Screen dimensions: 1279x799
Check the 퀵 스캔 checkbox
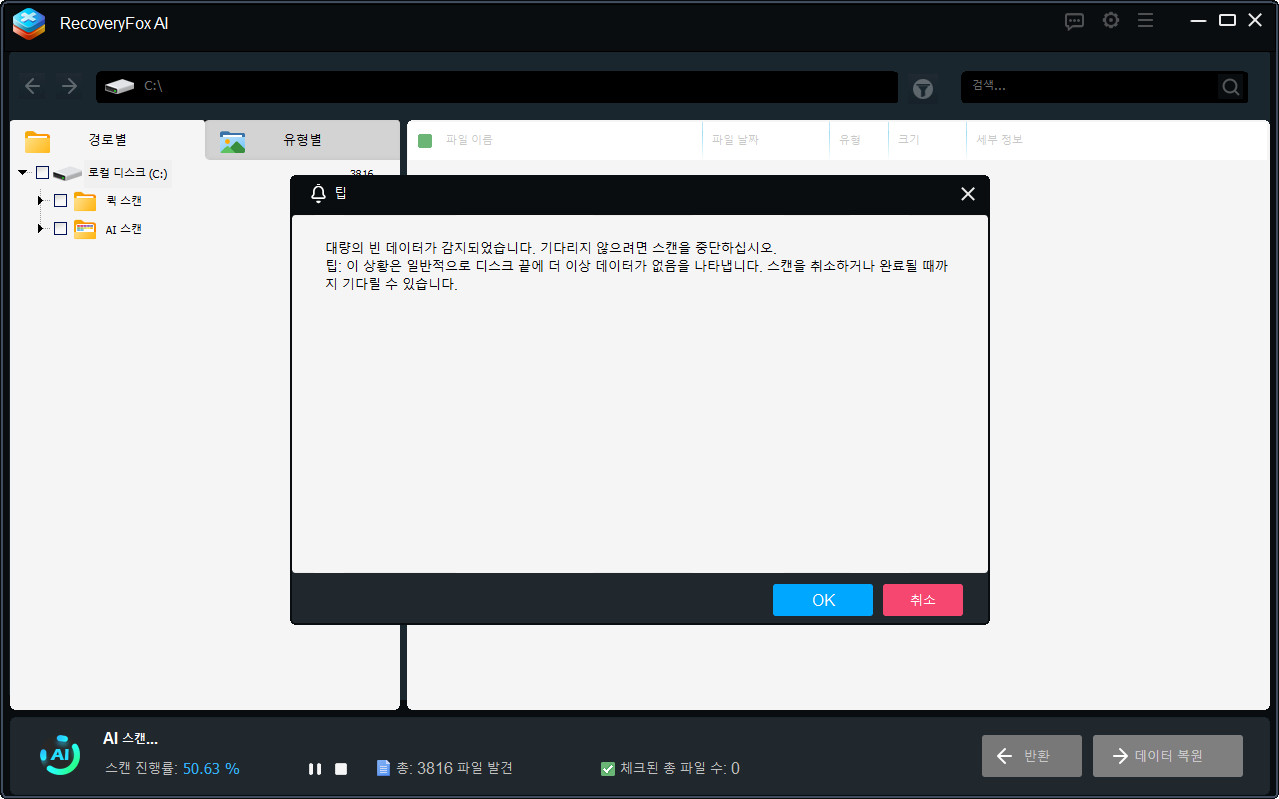tap(60, 200)
